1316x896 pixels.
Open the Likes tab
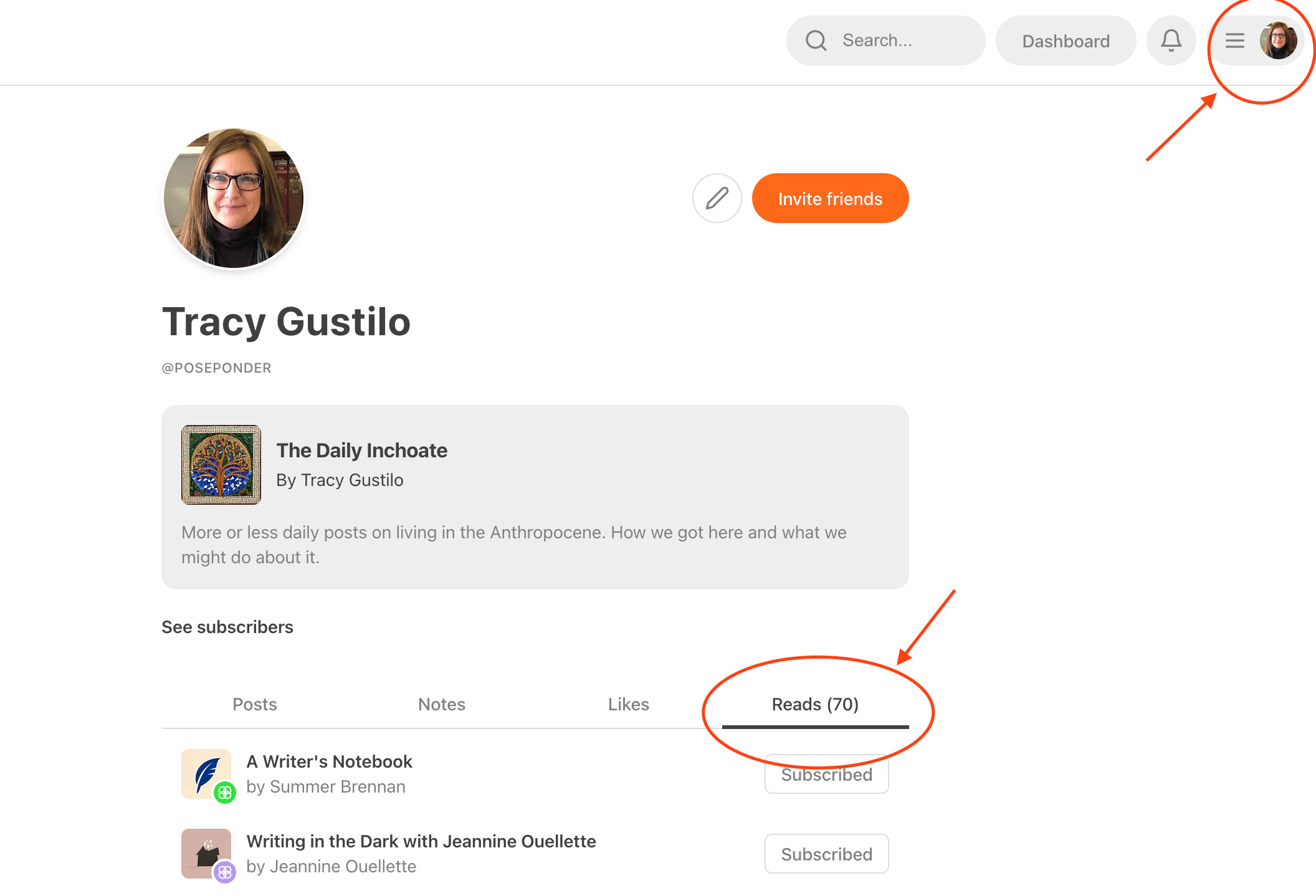pos(628,704)
